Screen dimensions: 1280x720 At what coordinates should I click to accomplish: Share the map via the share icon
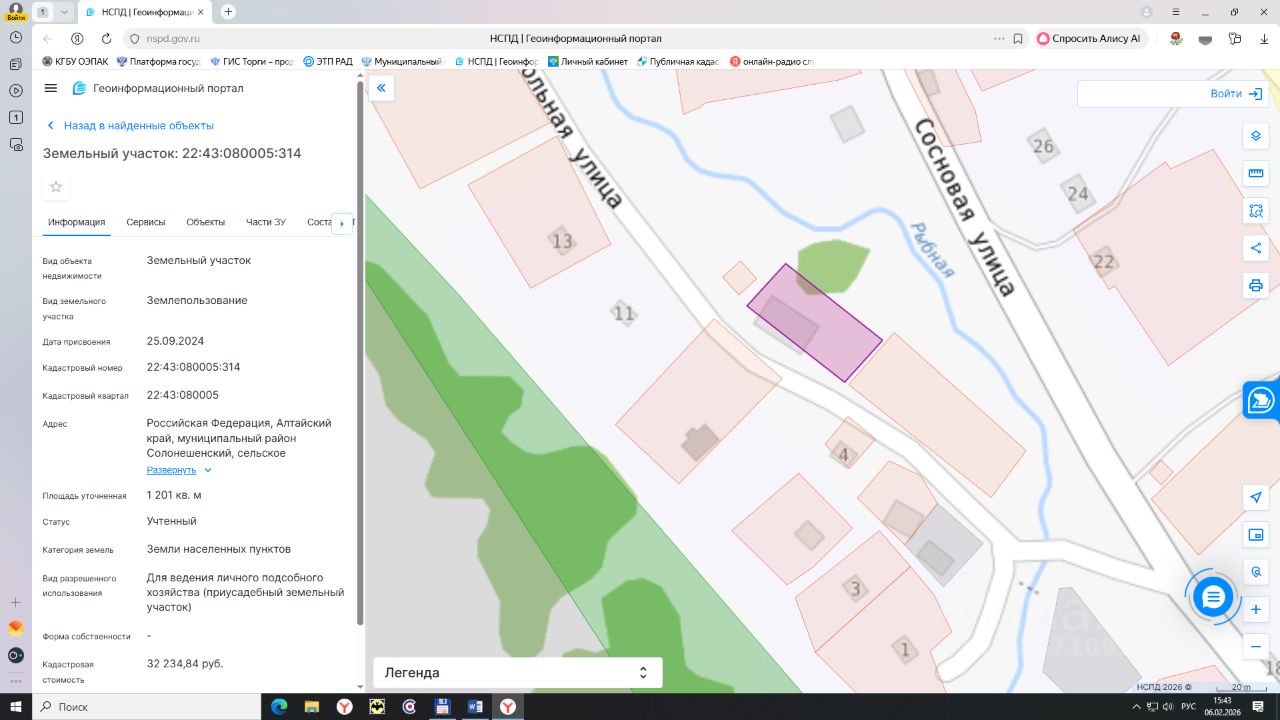click(1256, 248)
